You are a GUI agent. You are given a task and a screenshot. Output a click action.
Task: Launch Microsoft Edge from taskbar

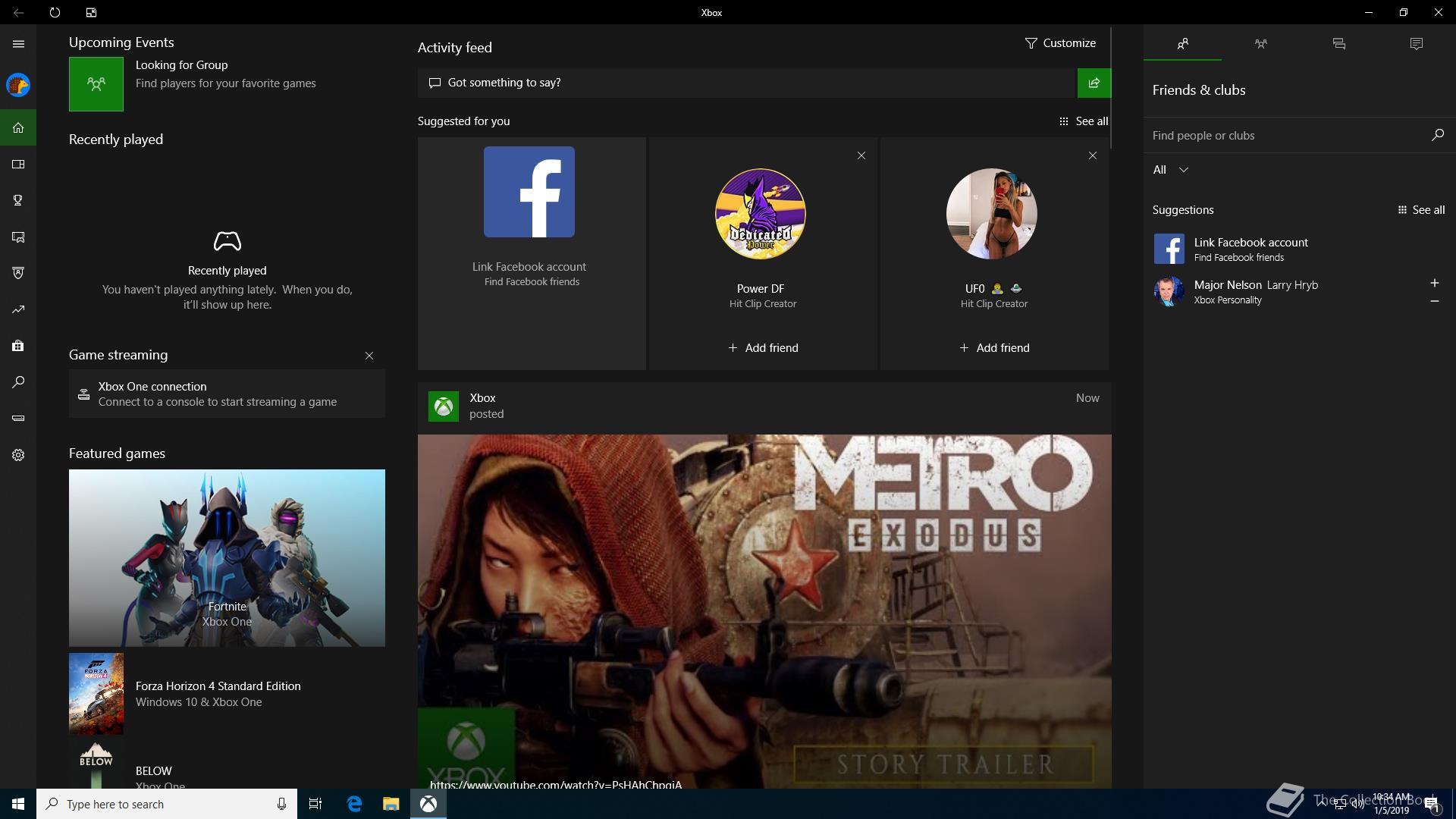pyautogui.click(x=354, y=804)
